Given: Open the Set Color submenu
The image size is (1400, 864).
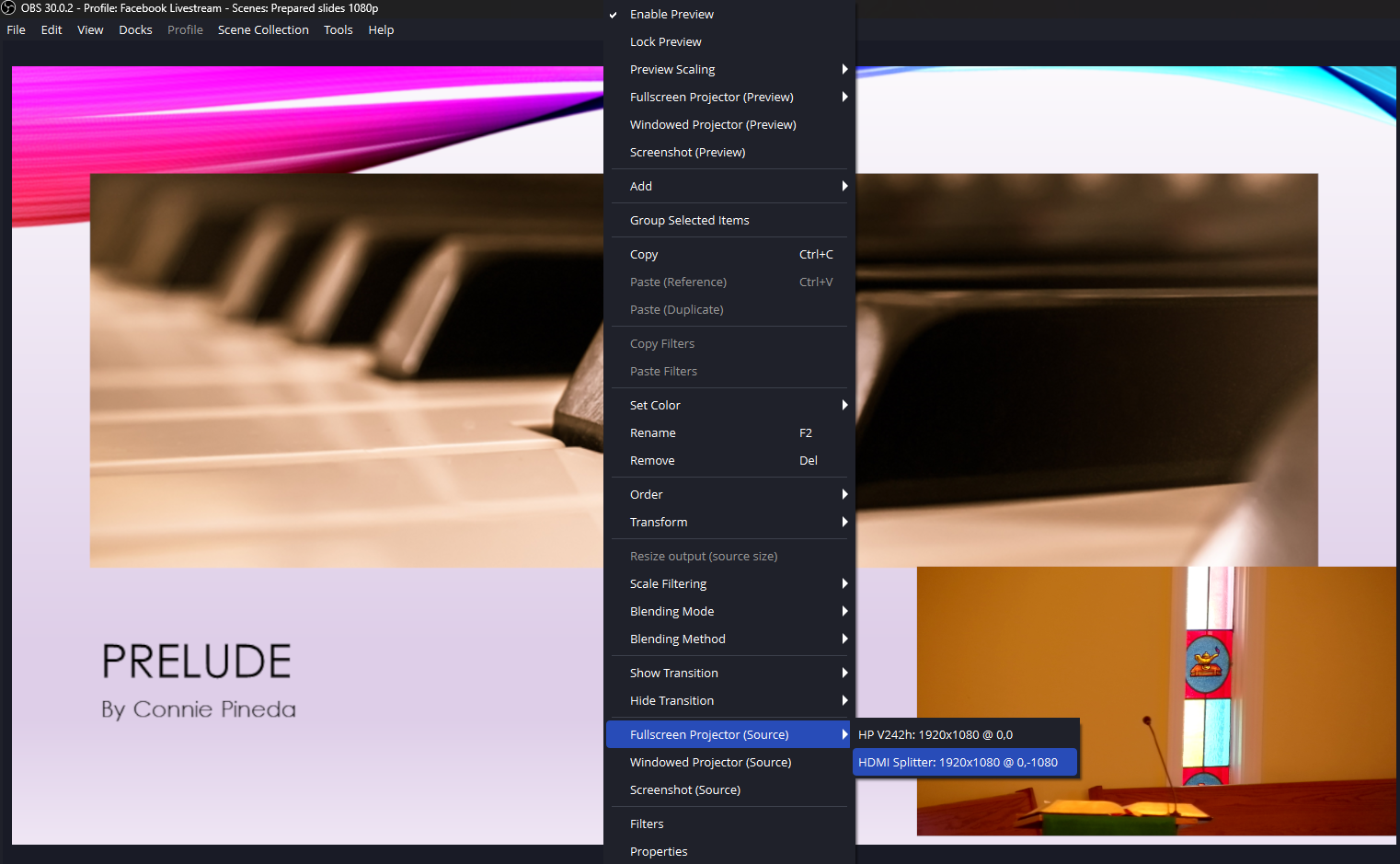Looking at the screenshot, I should pos(655,405).
